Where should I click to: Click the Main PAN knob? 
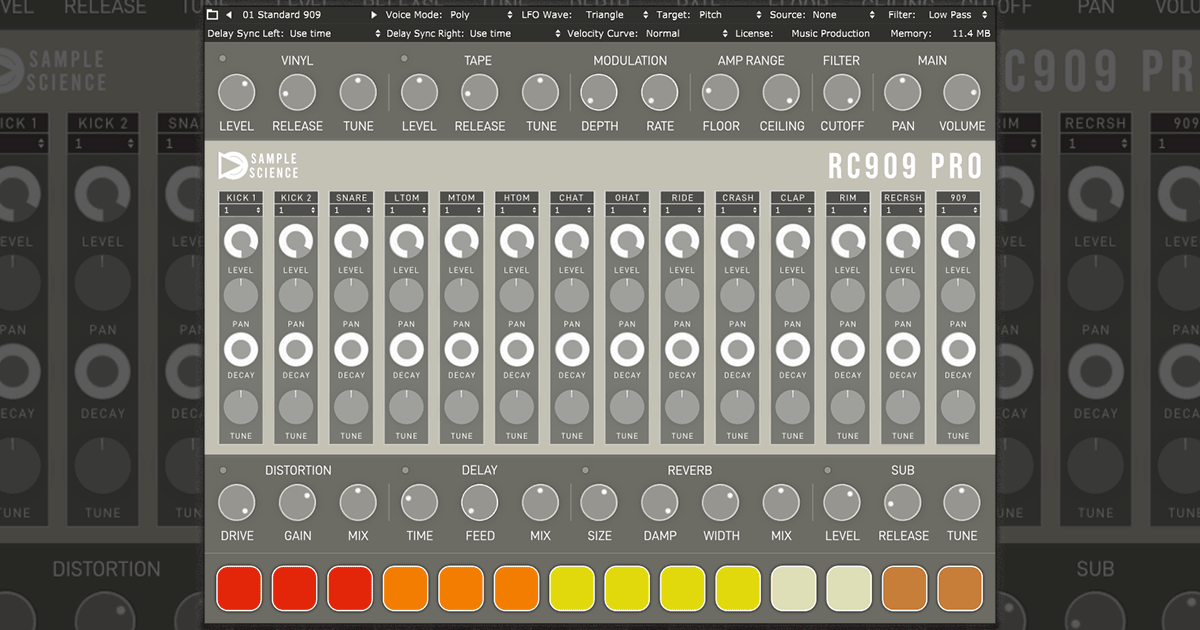click(x=902, y=92)
